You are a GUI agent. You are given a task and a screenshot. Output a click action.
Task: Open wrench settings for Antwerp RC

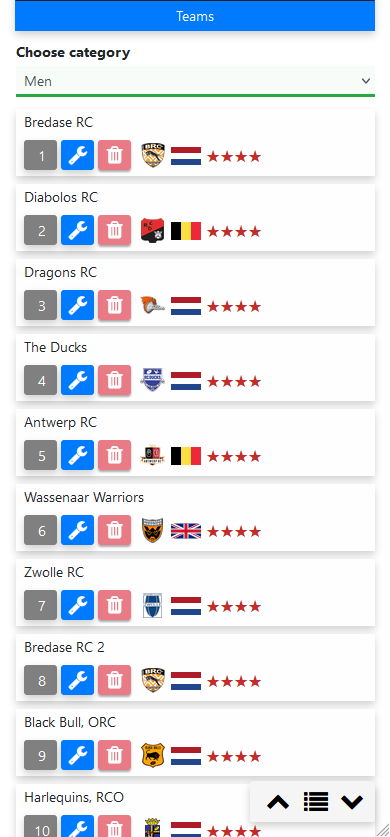(x=77, y=455)
